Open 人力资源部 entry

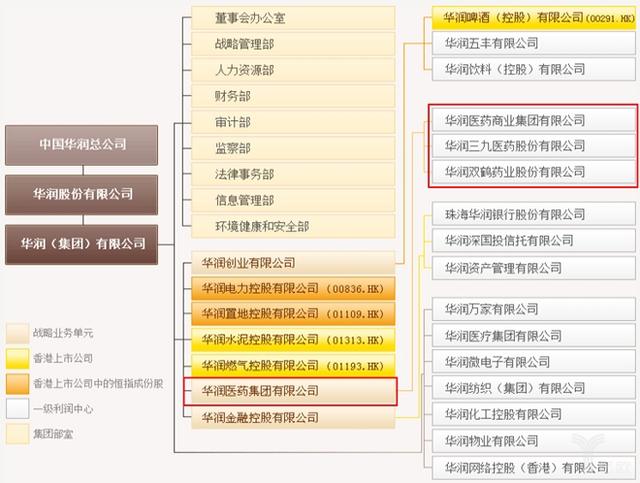point(293,70)
